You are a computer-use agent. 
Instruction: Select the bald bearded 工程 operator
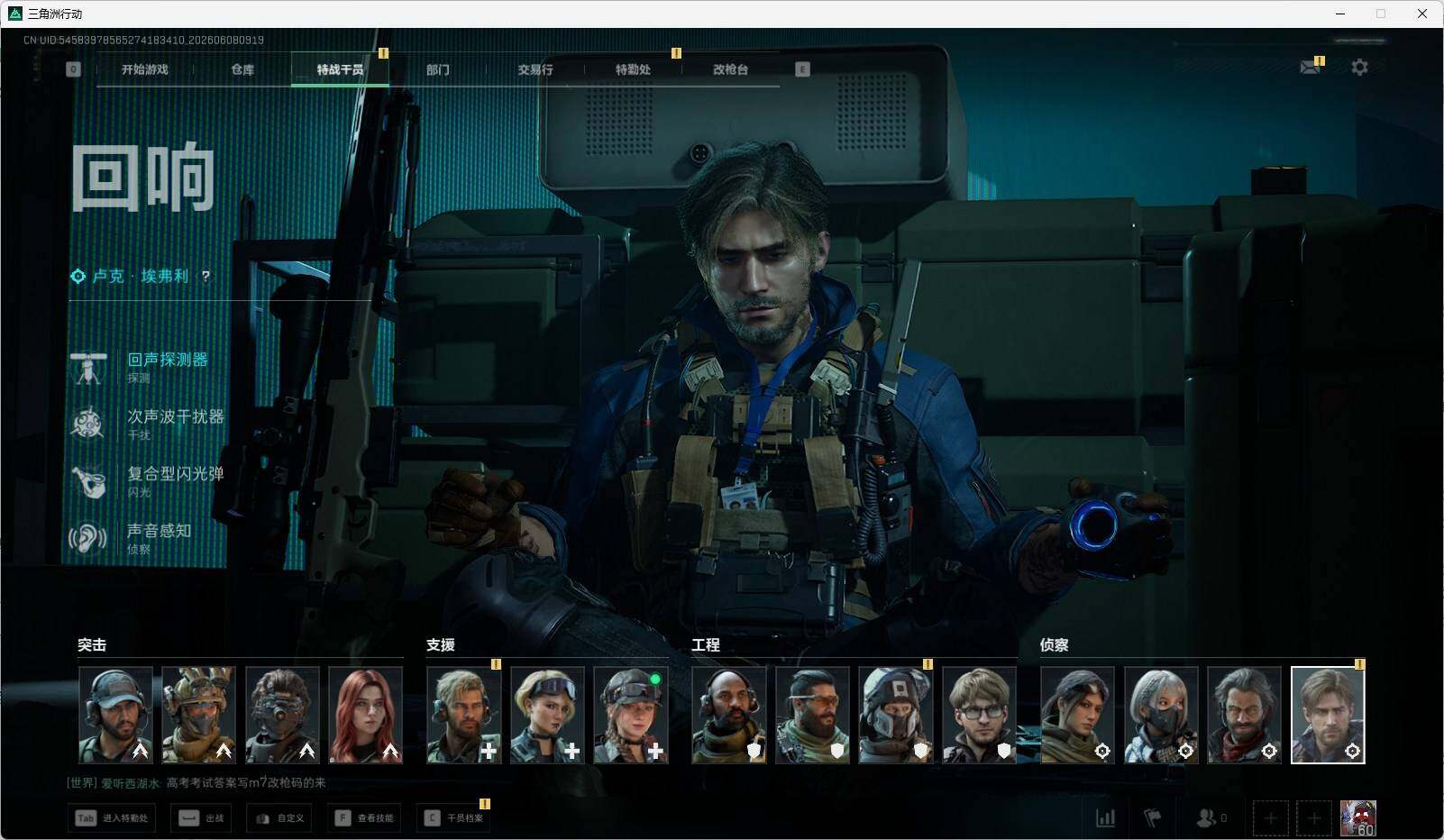pos(729,715)
